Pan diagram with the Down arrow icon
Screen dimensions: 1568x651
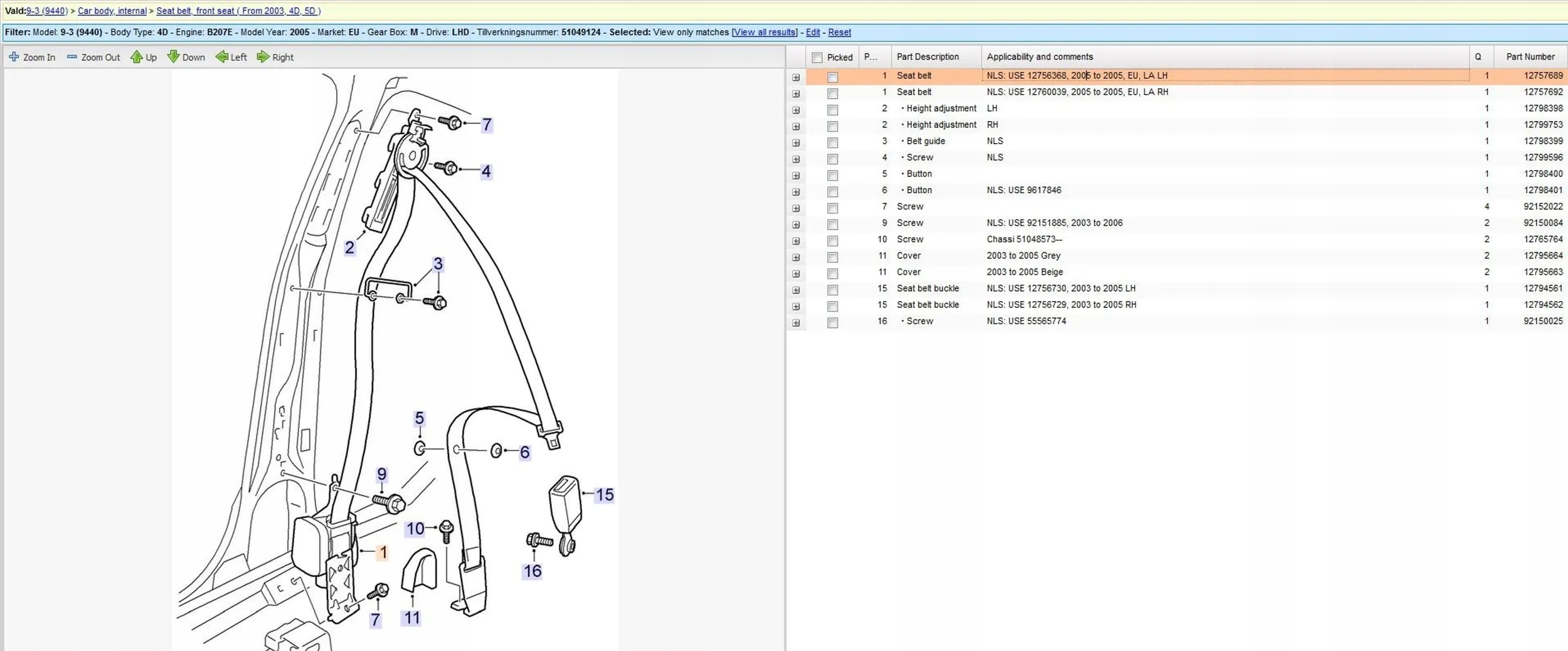coord(174,57)
